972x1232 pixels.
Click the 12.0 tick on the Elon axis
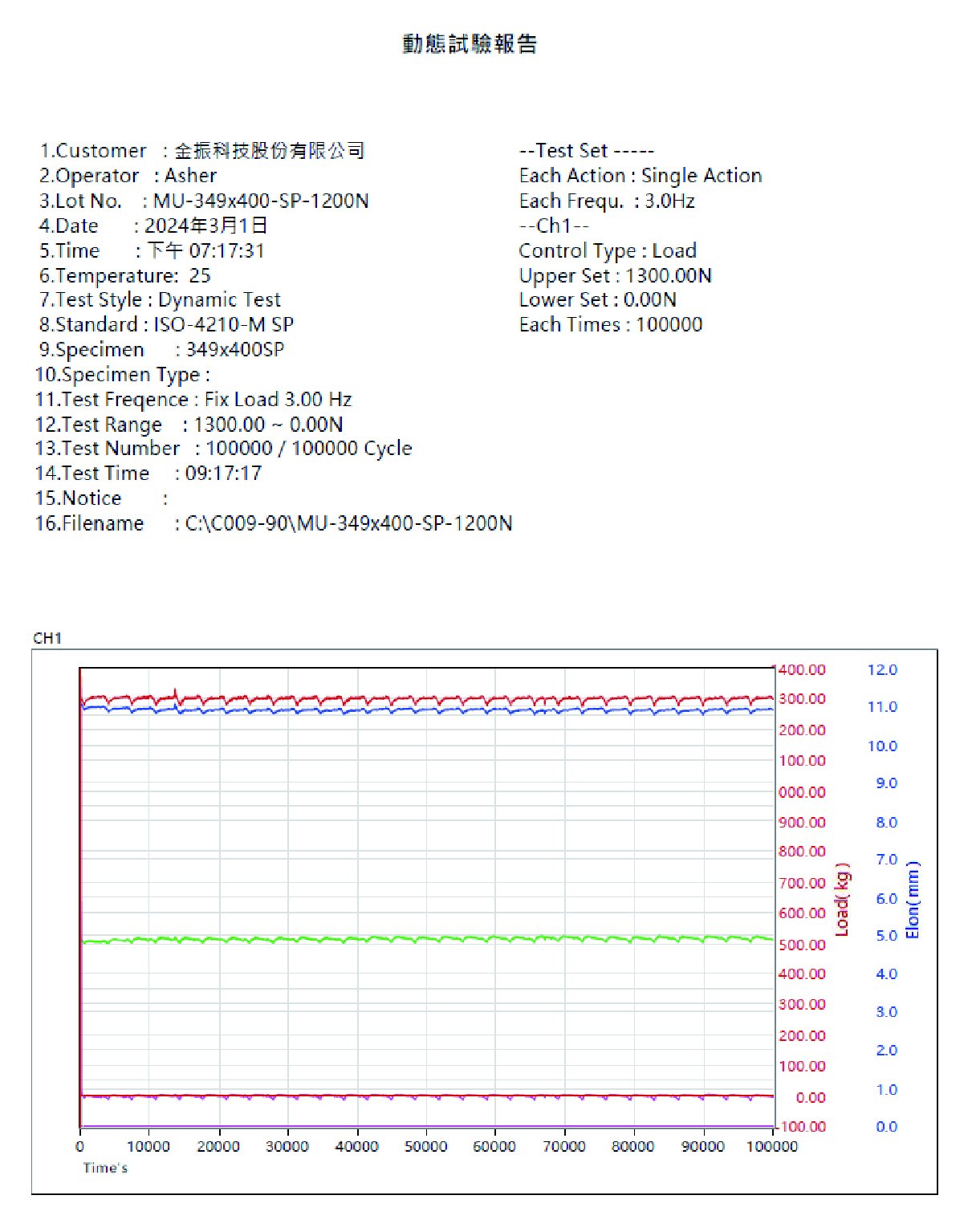click(x=881, y=669)
